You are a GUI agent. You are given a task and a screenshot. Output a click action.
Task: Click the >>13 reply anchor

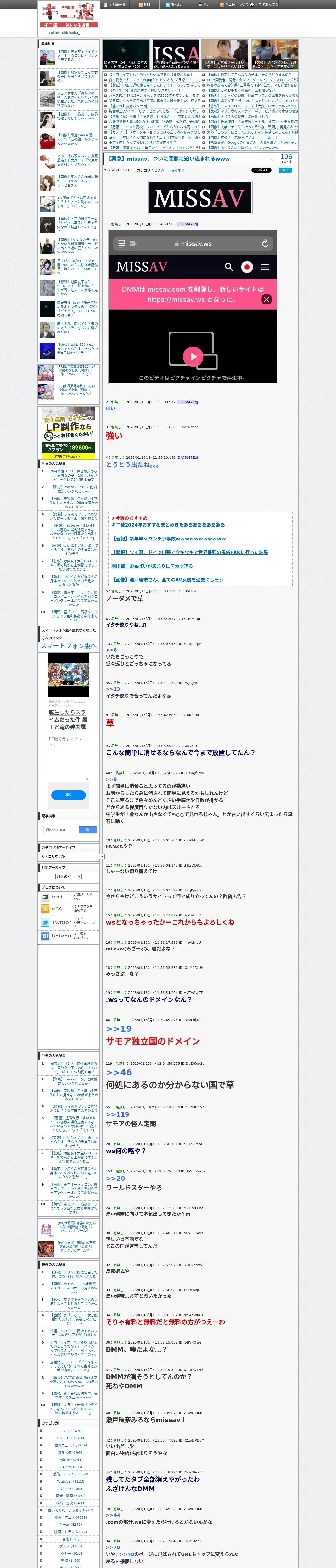pyautogui.click(x=113, y=689)
